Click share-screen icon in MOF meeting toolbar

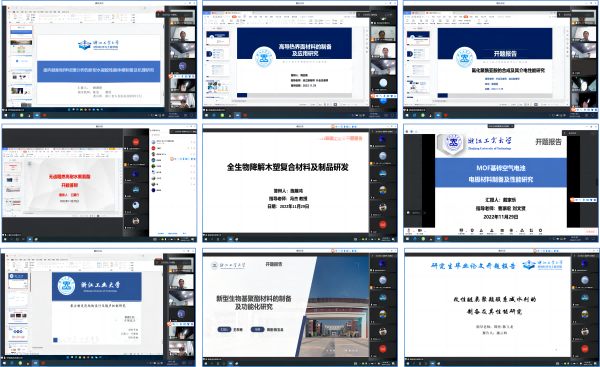(x=461, y=230)
